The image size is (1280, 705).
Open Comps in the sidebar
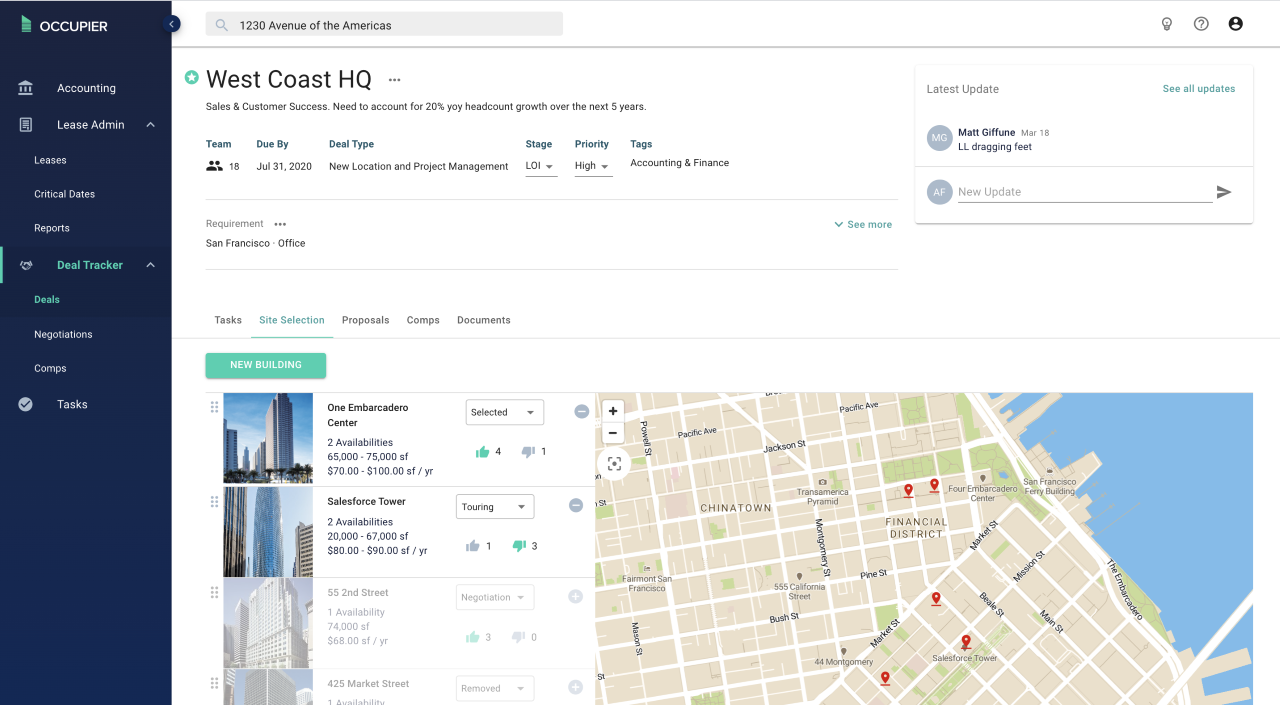pos(50,368)
